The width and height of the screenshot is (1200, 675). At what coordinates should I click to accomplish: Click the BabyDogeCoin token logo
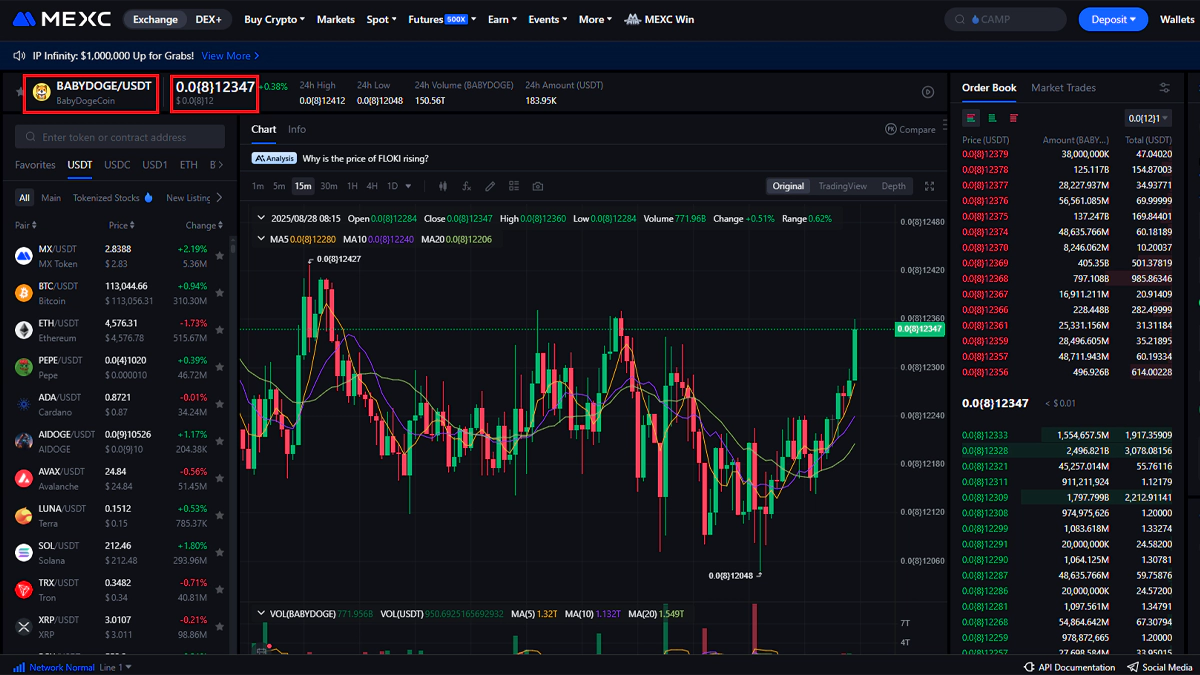point(41,92)
